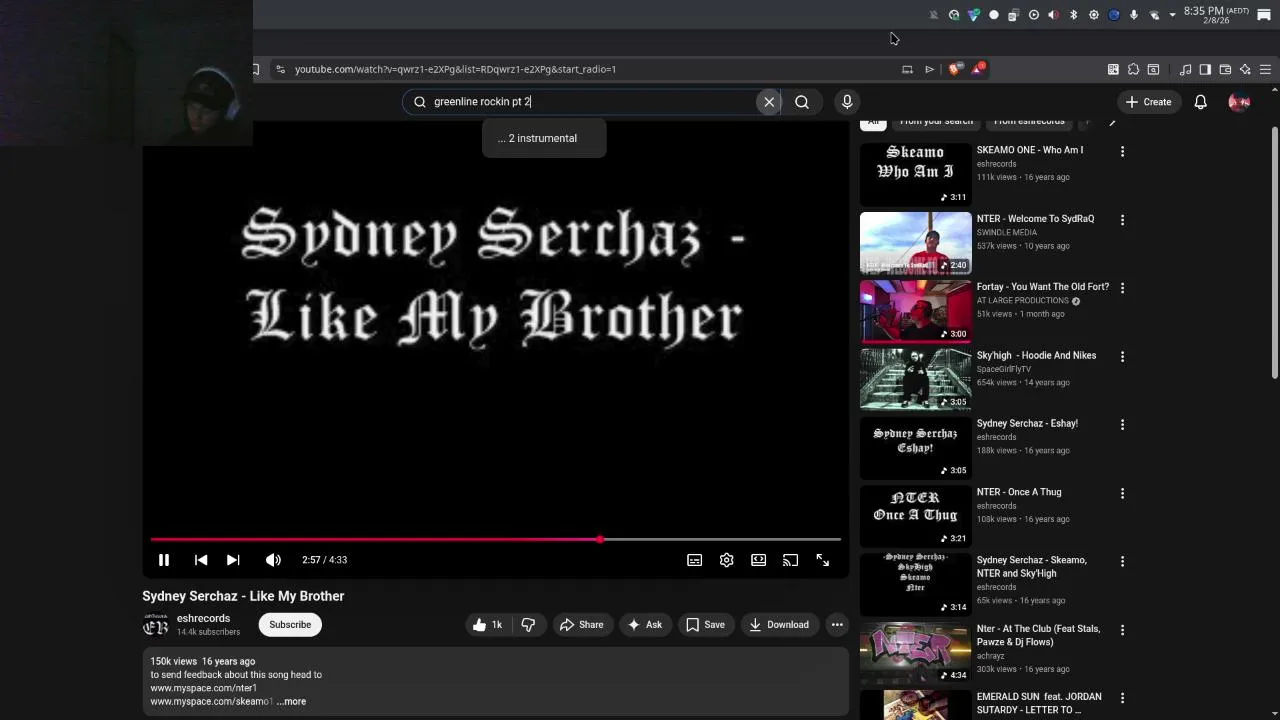This screenshot has width=1280, height=720.
Task: Seek the red video progress bar
Action: 496,540
